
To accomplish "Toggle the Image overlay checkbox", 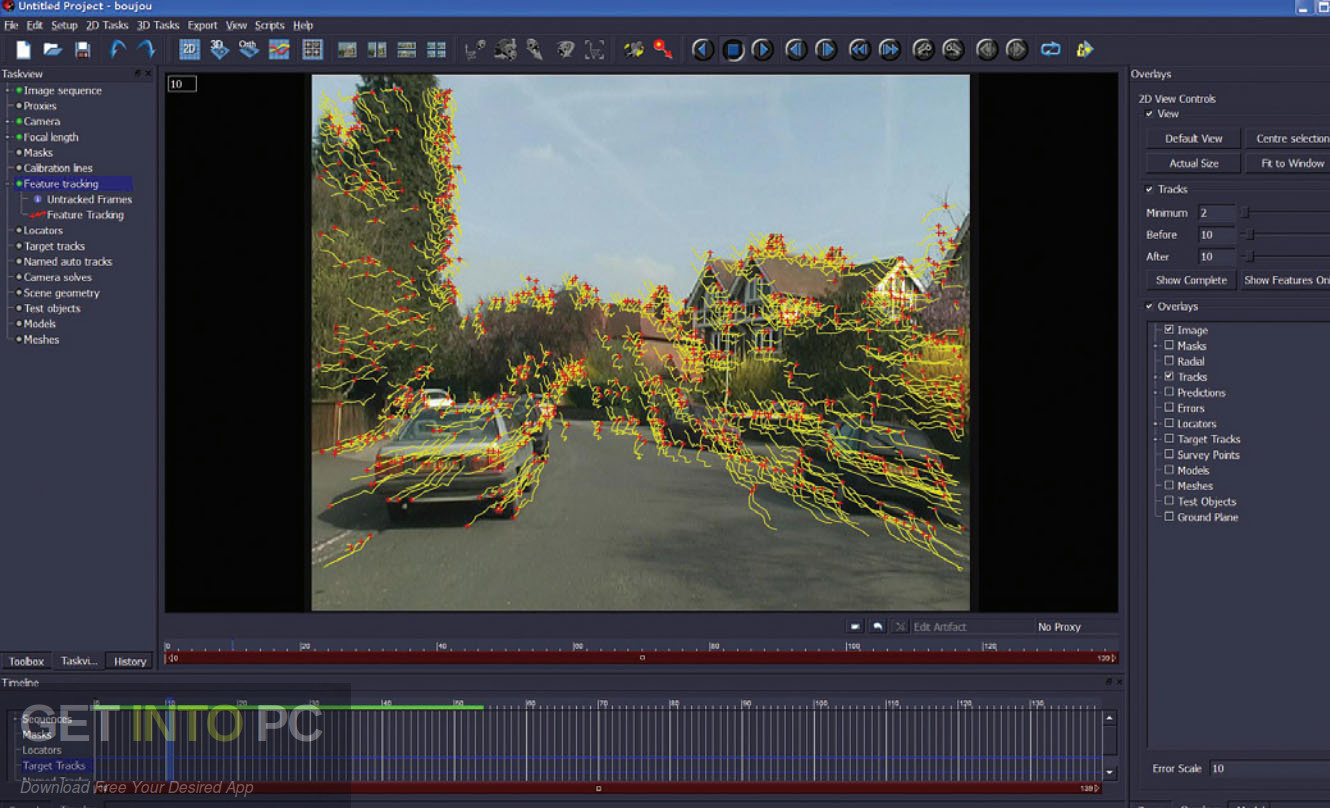I will (x=1169, y=329).
